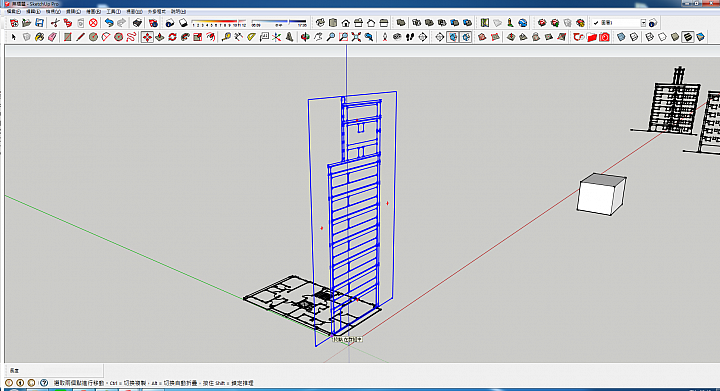The height and width of the screenshot is (391, 720).
Task: Click the Open file folder icon
Action: [27, 22]
